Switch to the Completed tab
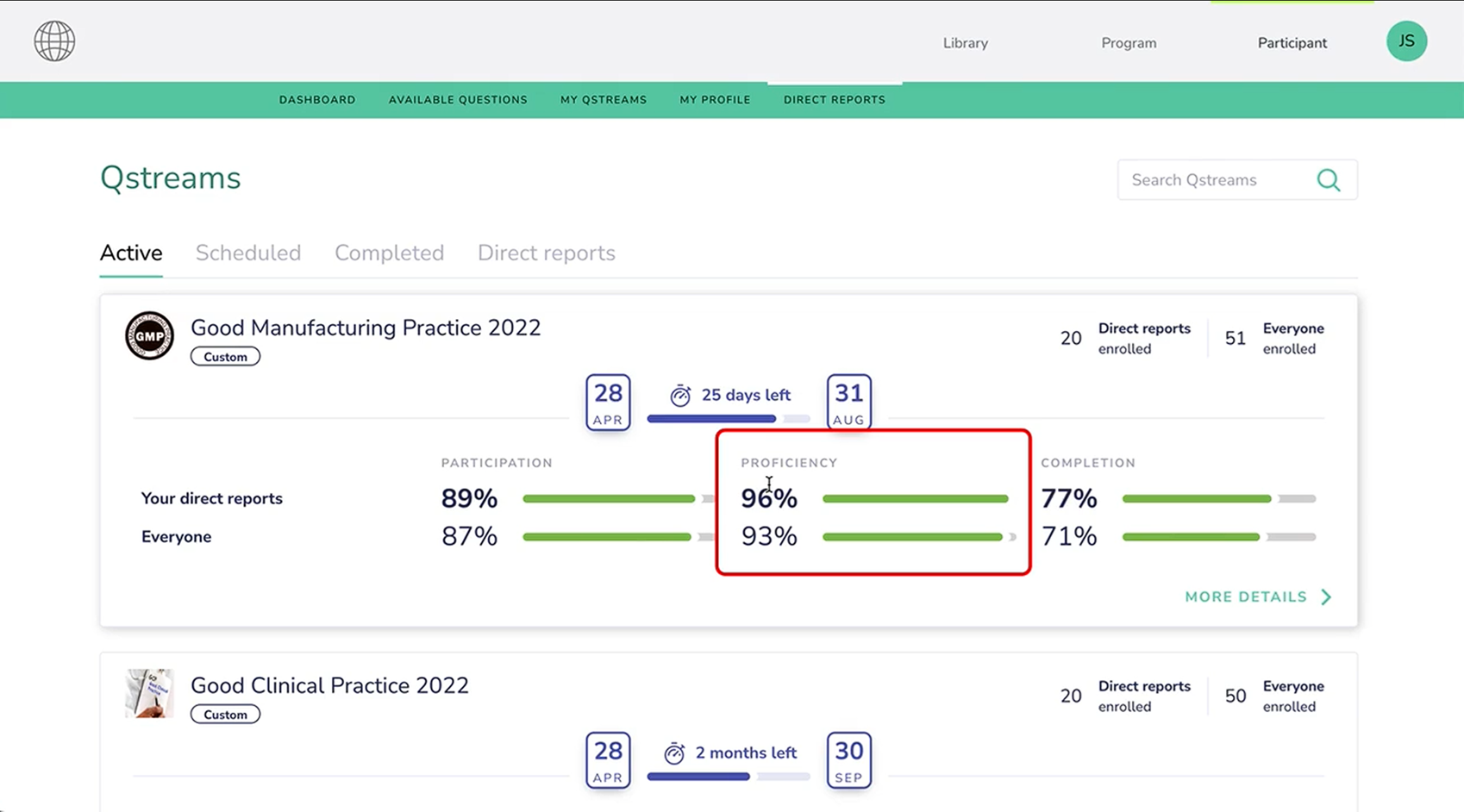Screen dimensions: 1464x812 click(390, 253)
